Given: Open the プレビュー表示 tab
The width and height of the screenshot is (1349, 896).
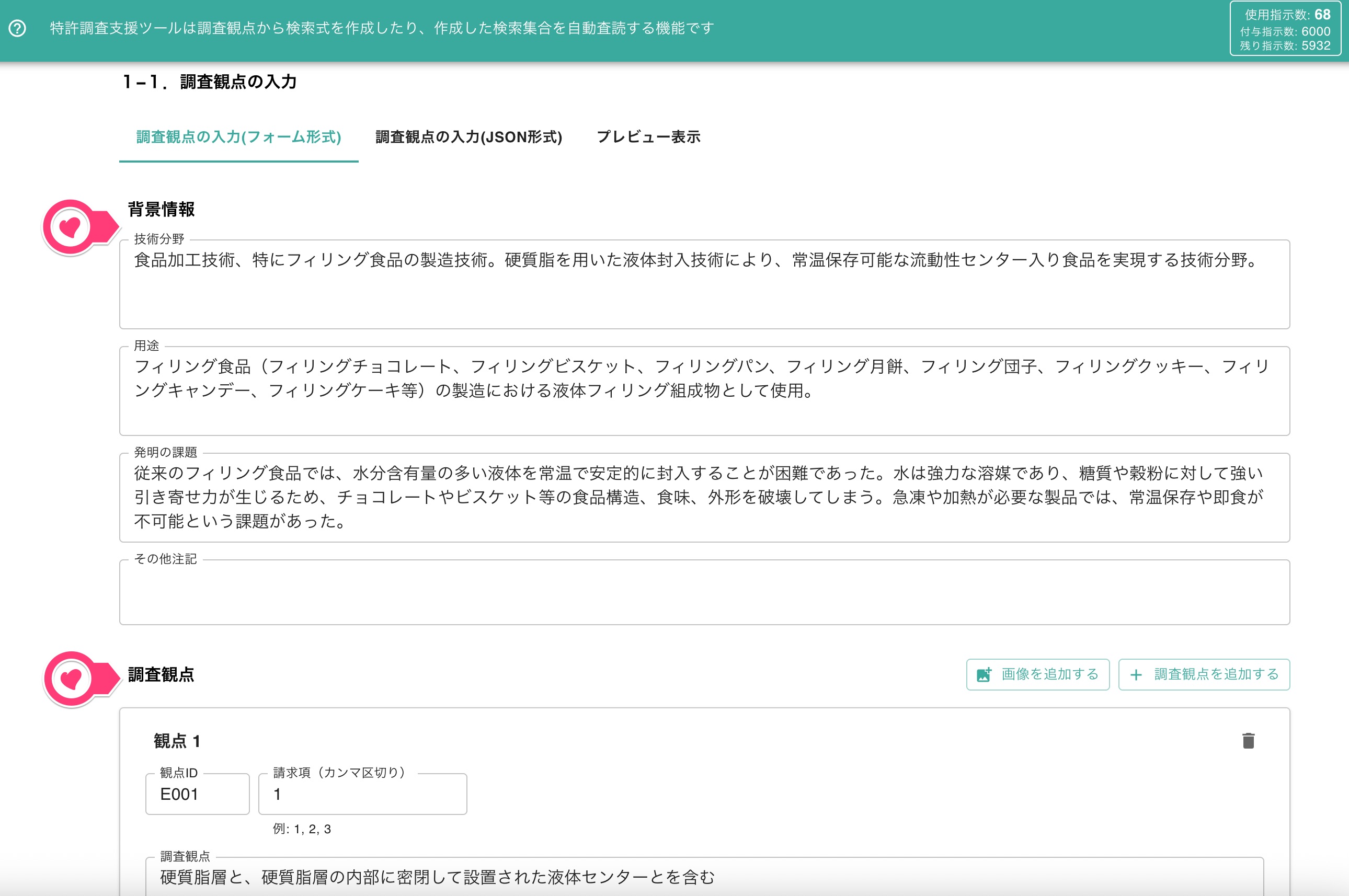Looking at the screenshot, I should tap(648, 137).
